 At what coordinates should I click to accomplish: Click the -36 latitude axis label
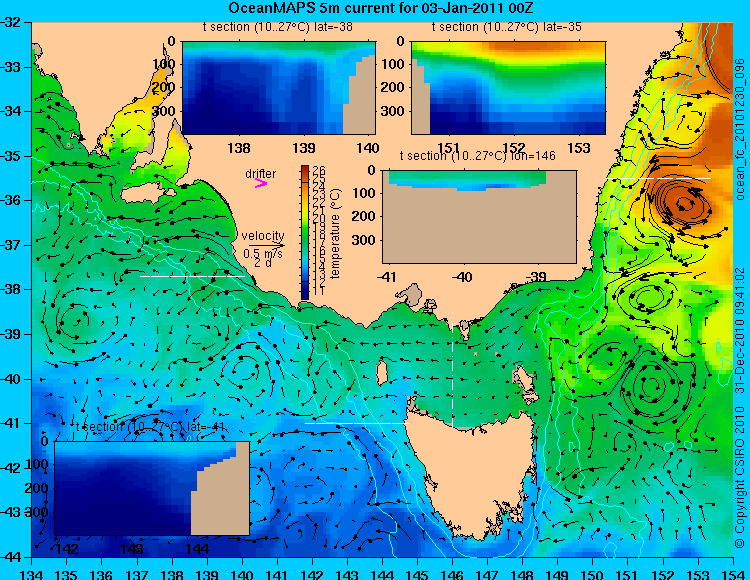pos(10,200)
